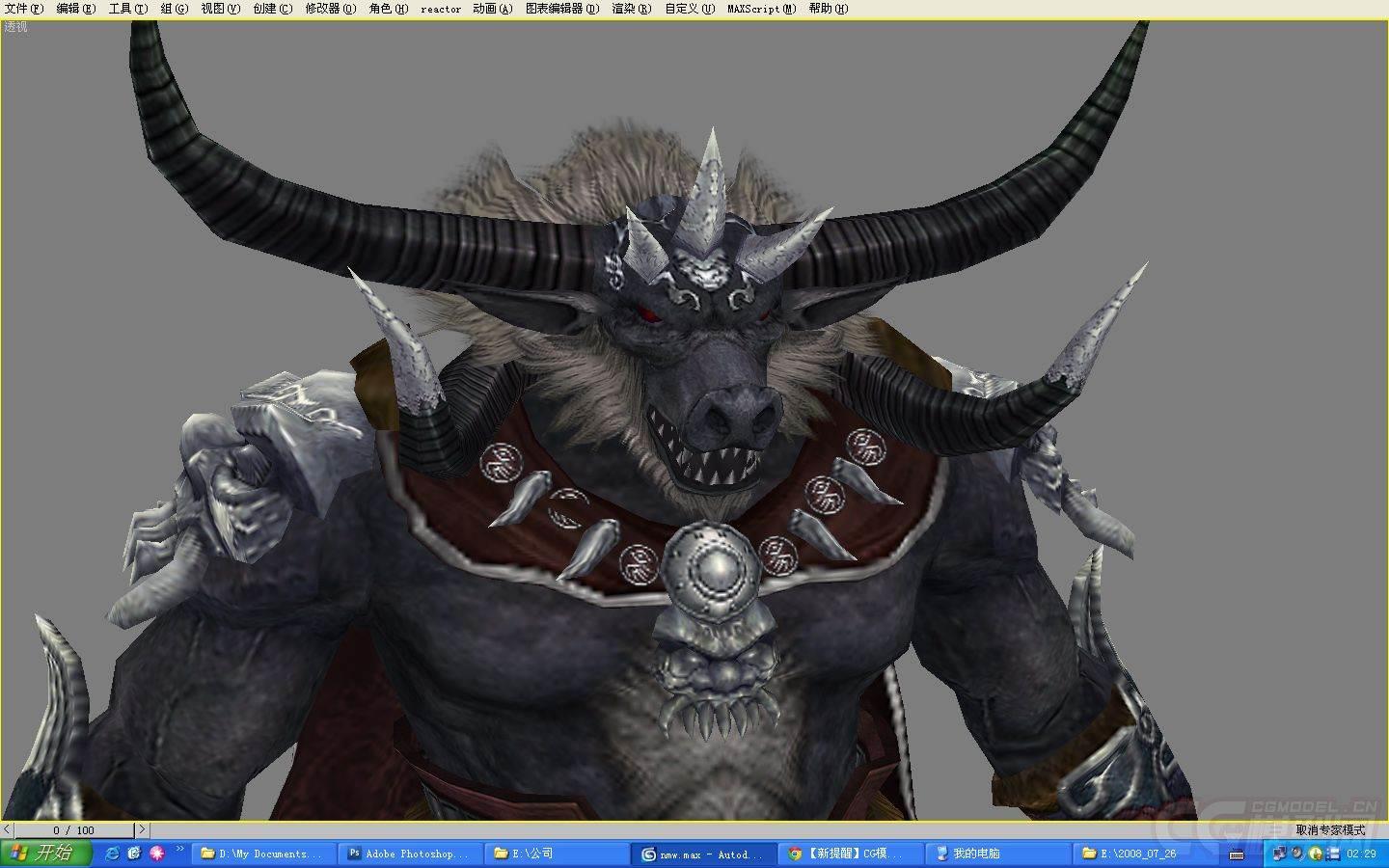1389x868 pixels.
Task: Open the 修改器(O) modifiers menu
Action: point(331,9)
